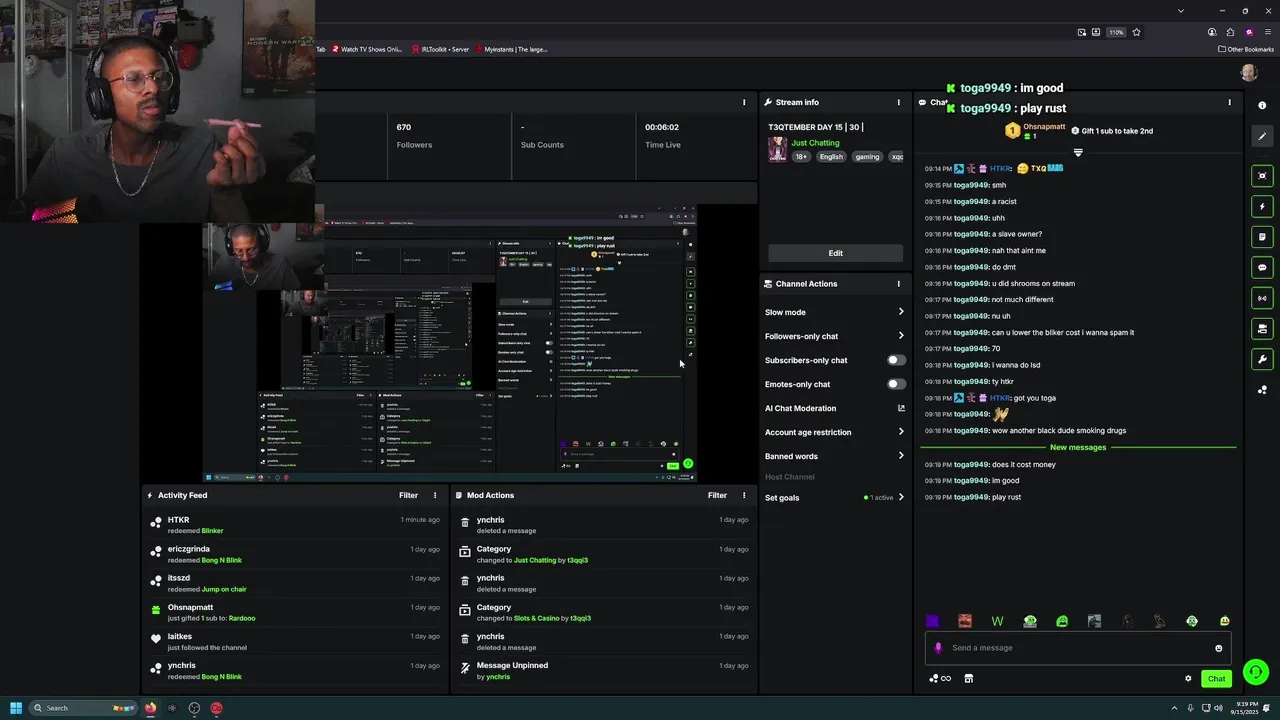Toggle Emotes-only chat switch
Image resolution: width=1280 pixels, height=720 pixels.
tap(896, 384)
